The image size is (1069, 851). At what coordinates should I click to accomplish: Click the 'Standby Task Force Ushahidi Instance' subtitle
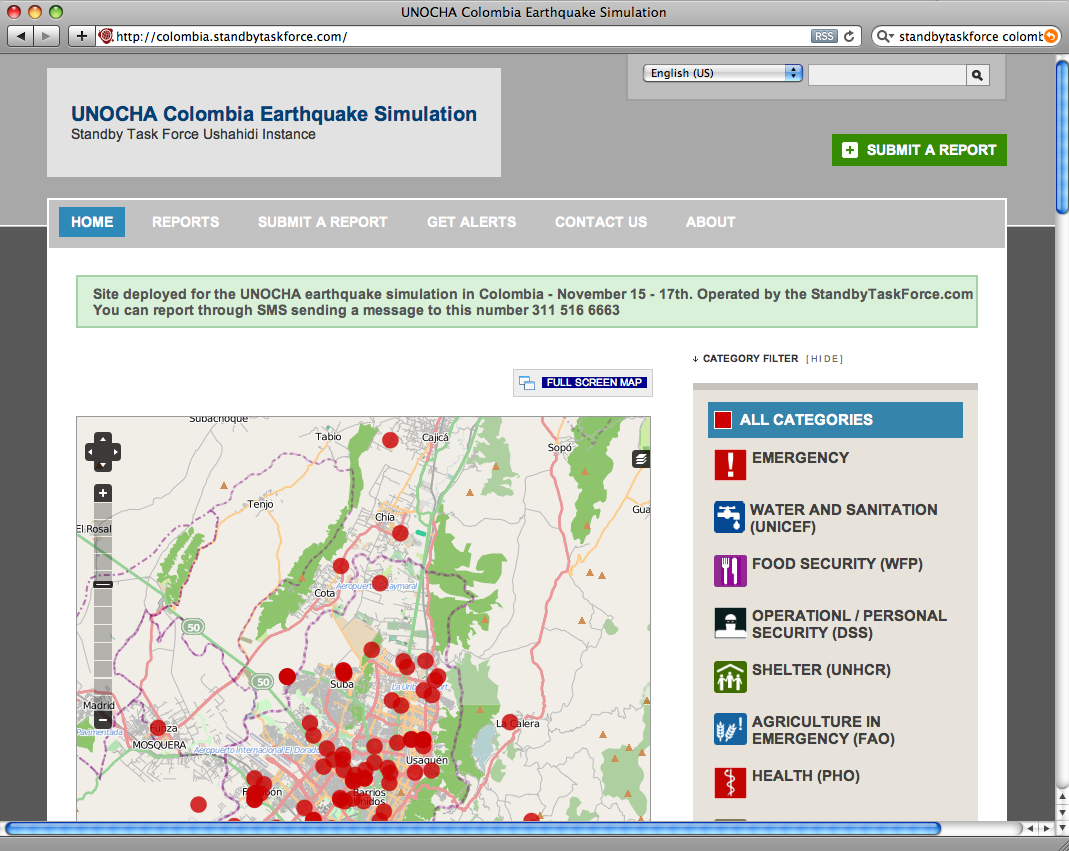click(194, 134)
